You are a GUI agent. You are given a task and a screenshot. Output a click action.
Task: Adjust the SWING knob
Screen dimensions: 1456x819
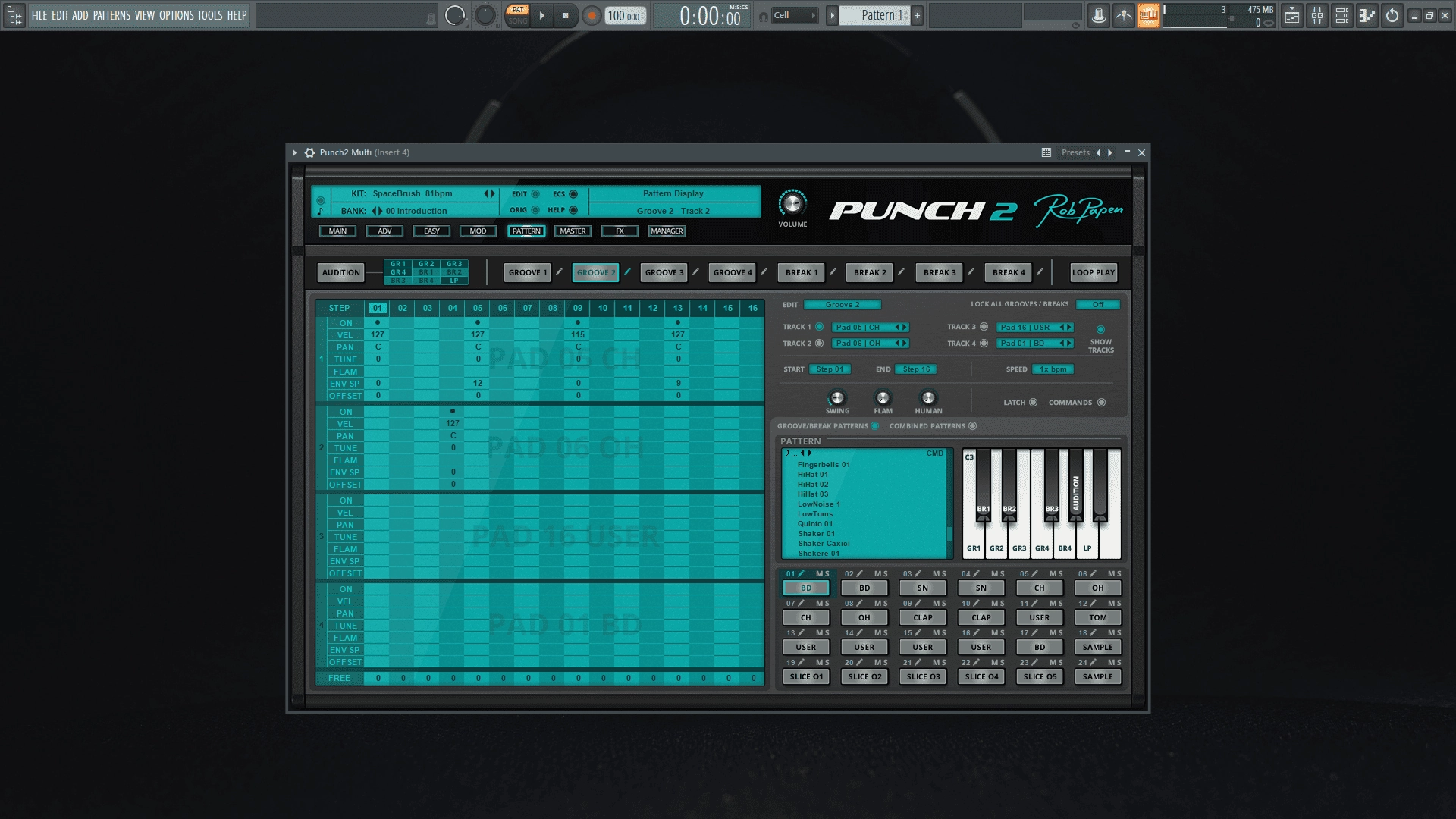click(x=837, y=397)
